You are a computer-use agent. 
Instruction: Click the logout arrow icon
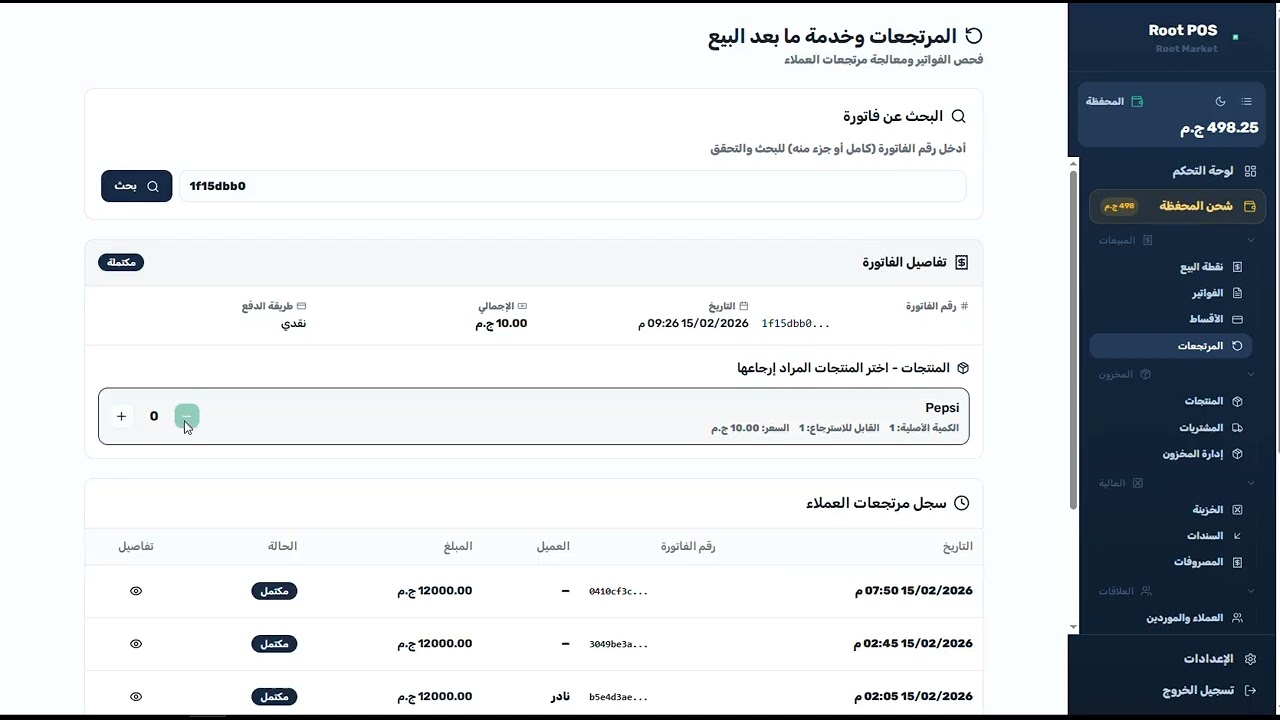[x=1250, y=691]
